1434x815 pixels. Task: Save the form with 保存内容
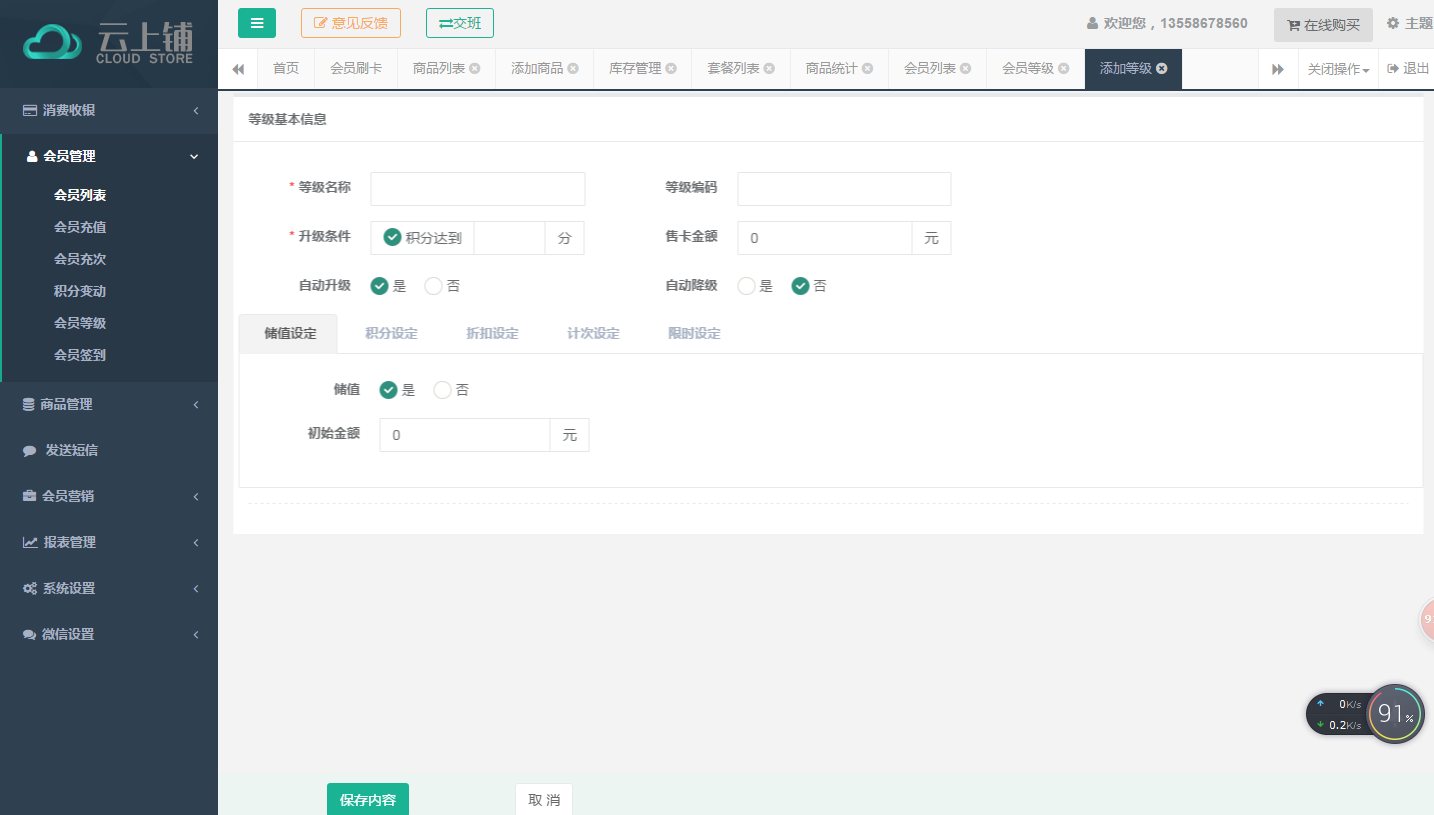368,800
